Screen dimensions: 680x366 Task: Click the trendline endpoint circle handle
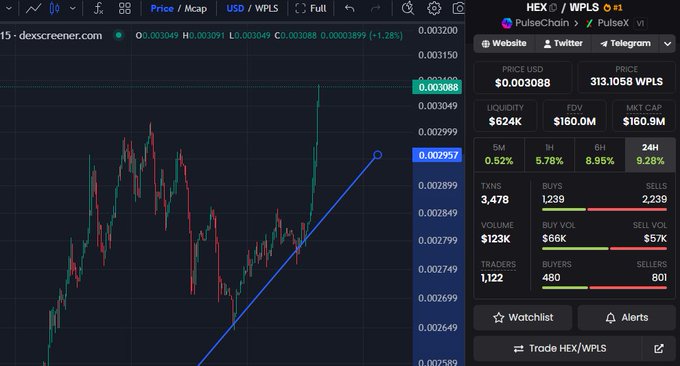click(x=378, y=155)
